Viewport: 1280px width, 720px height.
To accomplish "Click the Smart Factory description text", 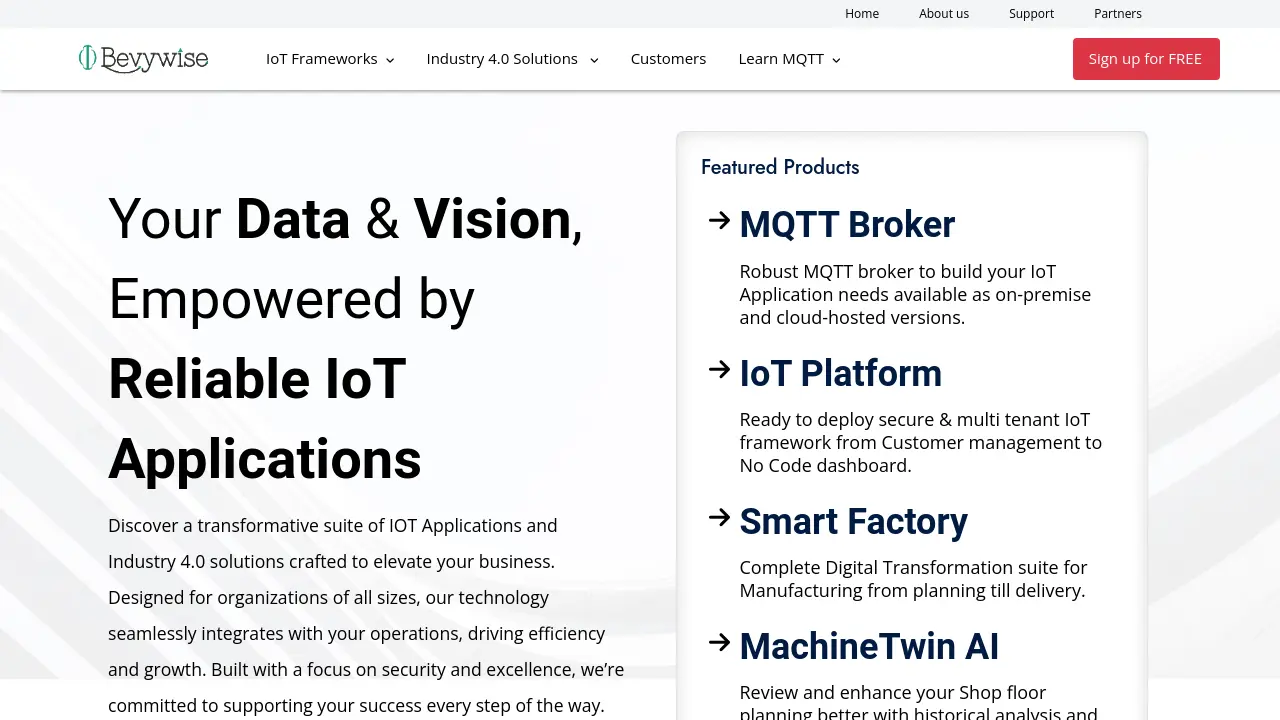I will pos(913,579).
